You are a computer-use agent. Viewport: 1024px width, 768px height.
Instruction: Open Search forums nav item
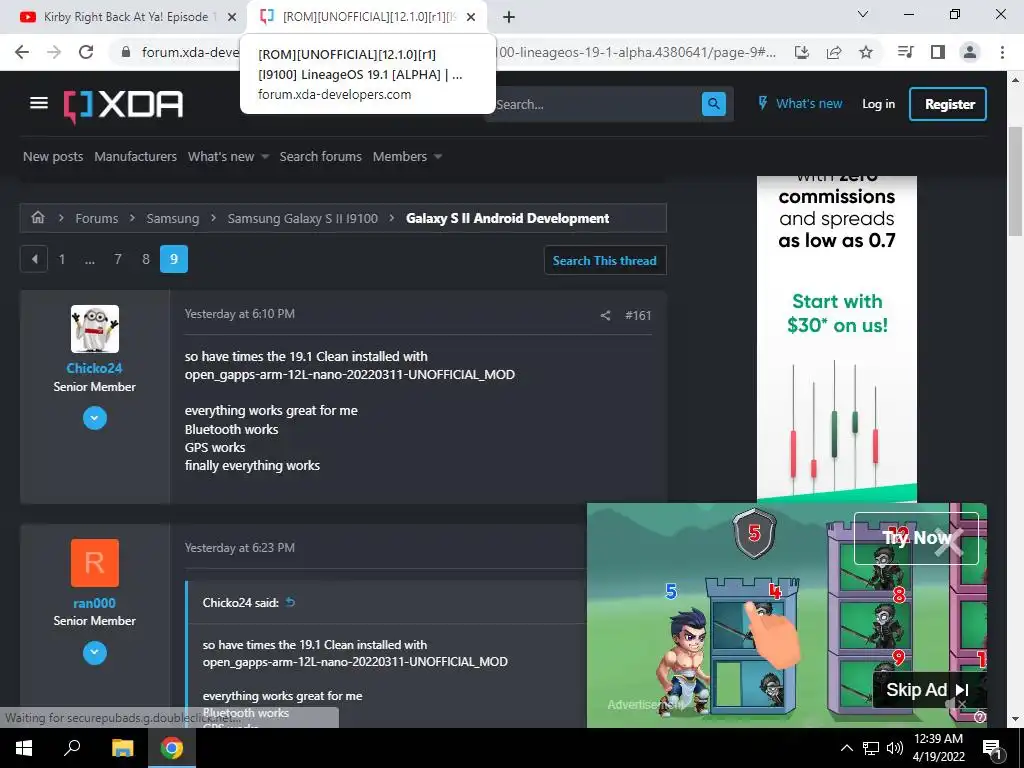(321, 157)
